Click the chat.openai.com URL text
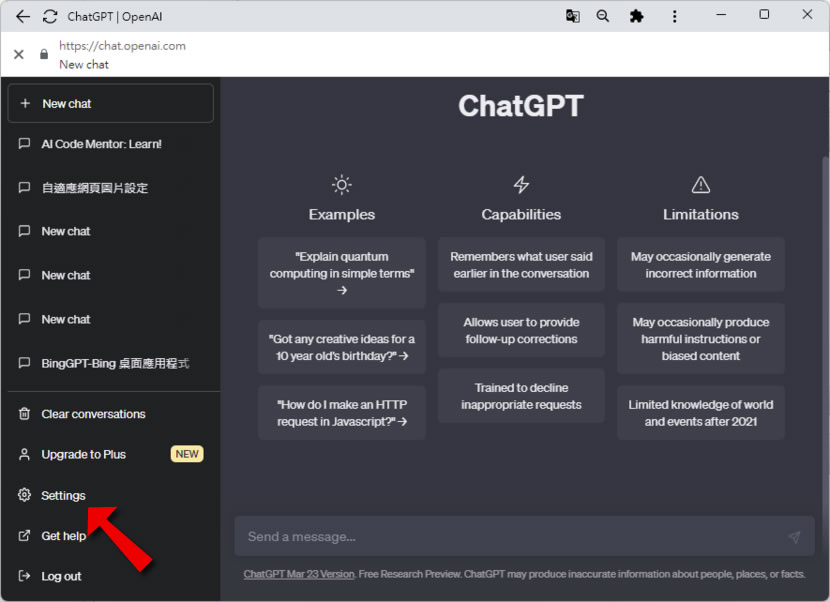The width and height of the screenshot is (830, 602). 122,46
